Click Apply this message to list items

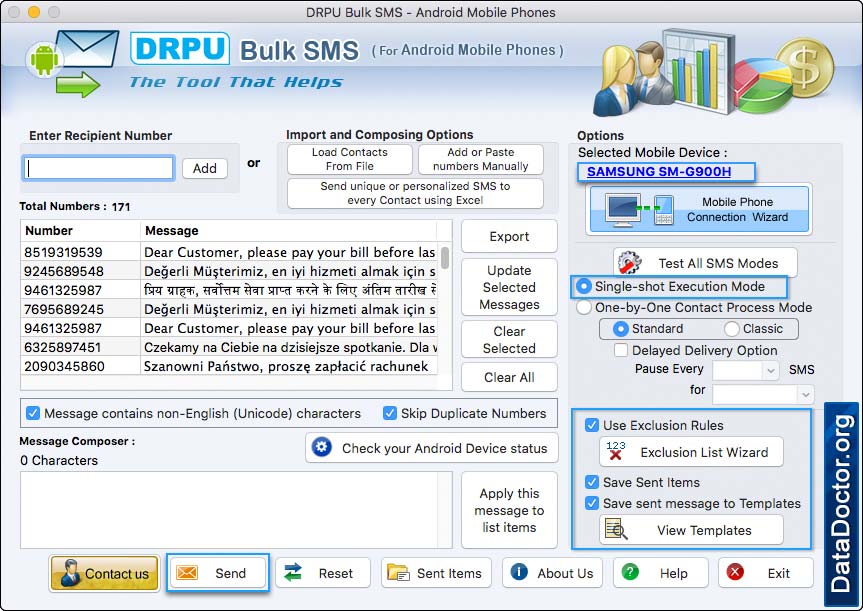pos(509,510)
